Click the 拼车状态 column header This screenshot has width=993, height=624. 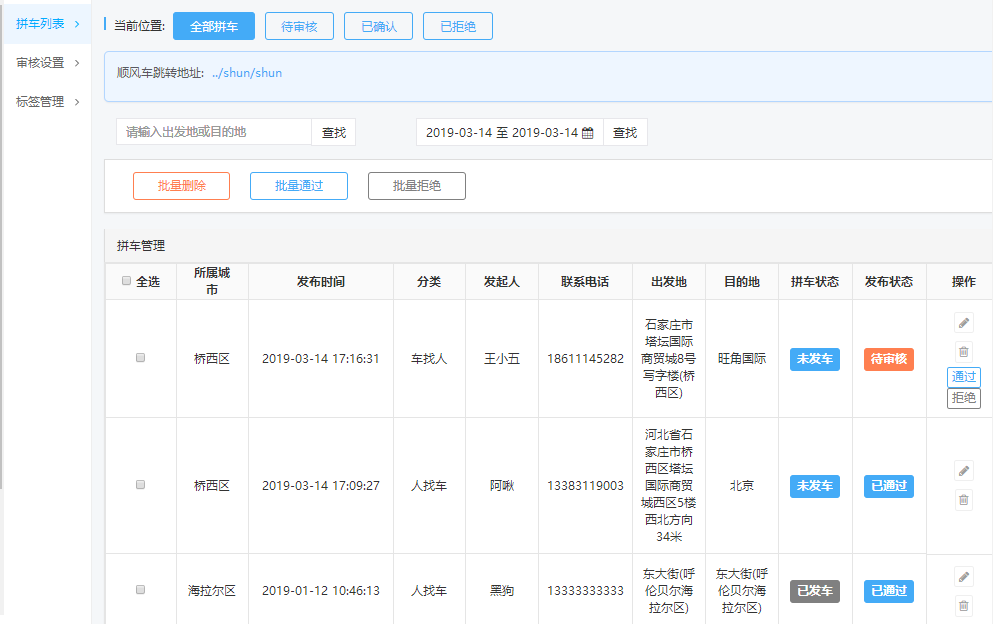814,281
